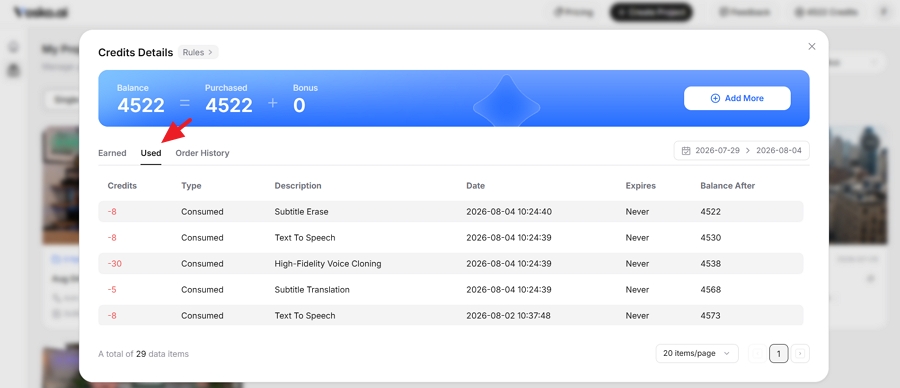Viewport: 900px width, 388px height.
Task: Set the start date 2026-07-29
Action: [717, 150]
